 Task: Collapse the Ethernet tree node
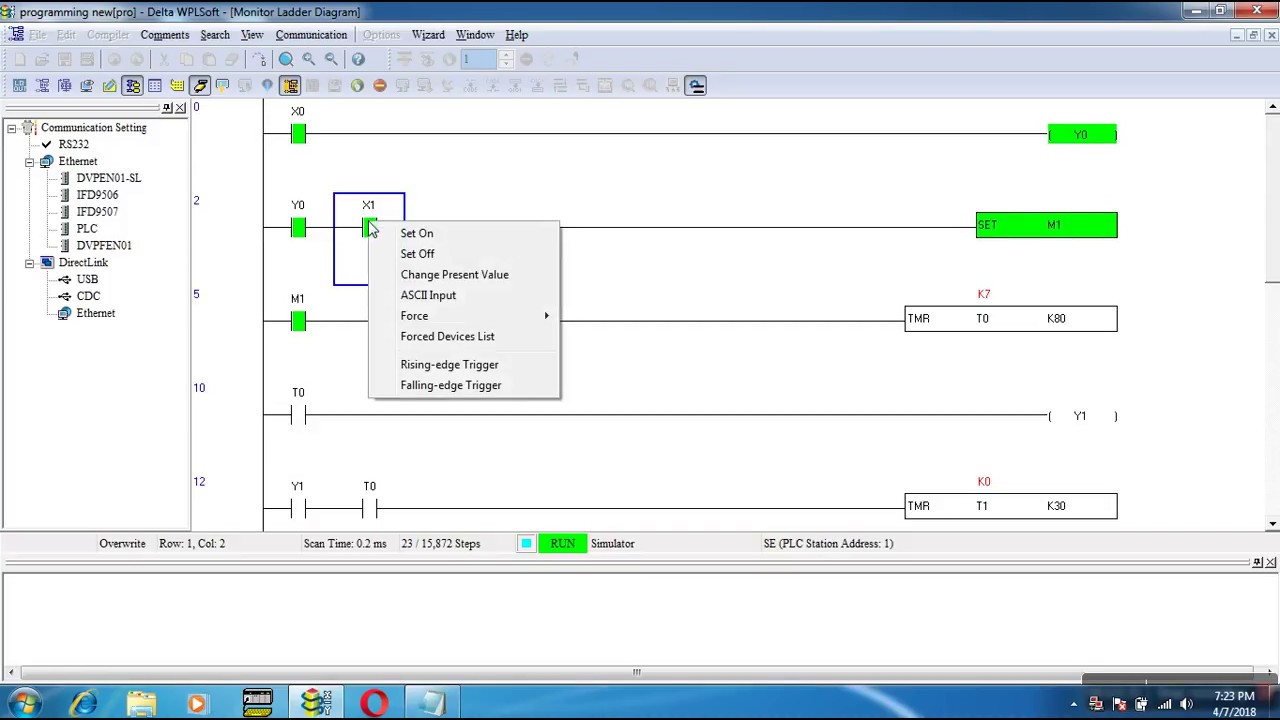30,161
